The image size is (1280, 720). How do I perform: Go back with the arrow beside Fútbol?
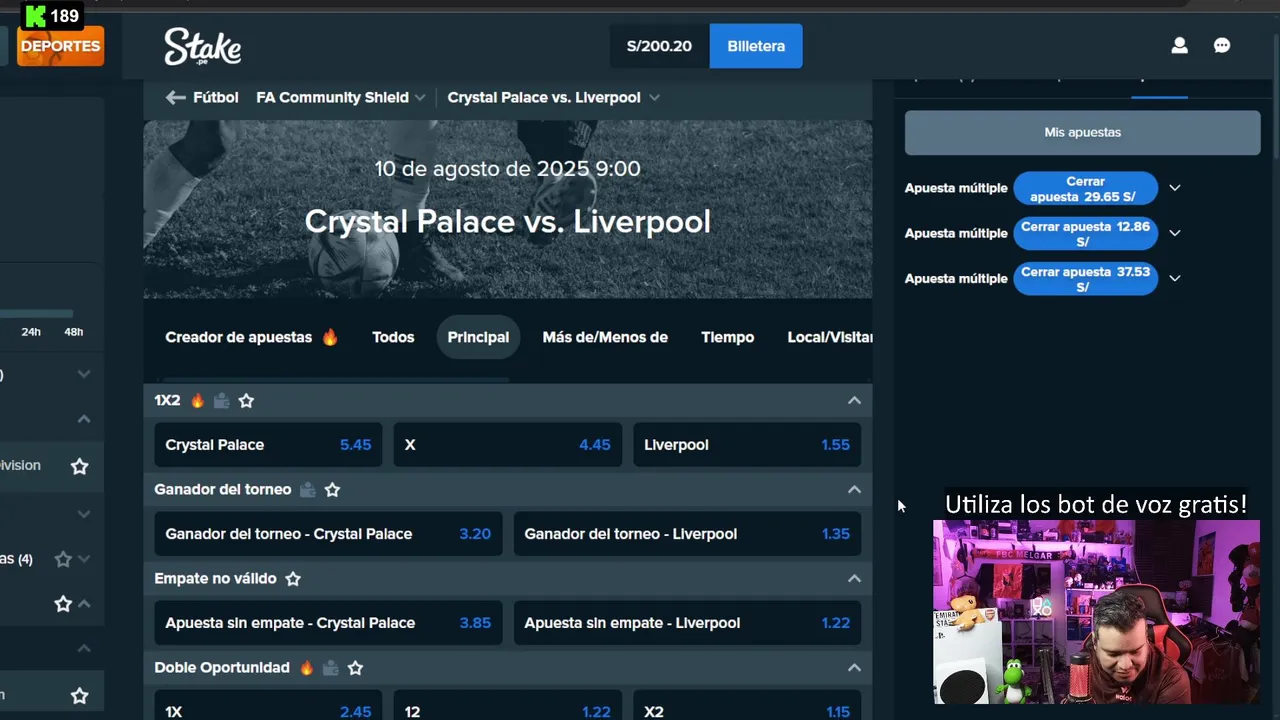click(x=176, y=97)
